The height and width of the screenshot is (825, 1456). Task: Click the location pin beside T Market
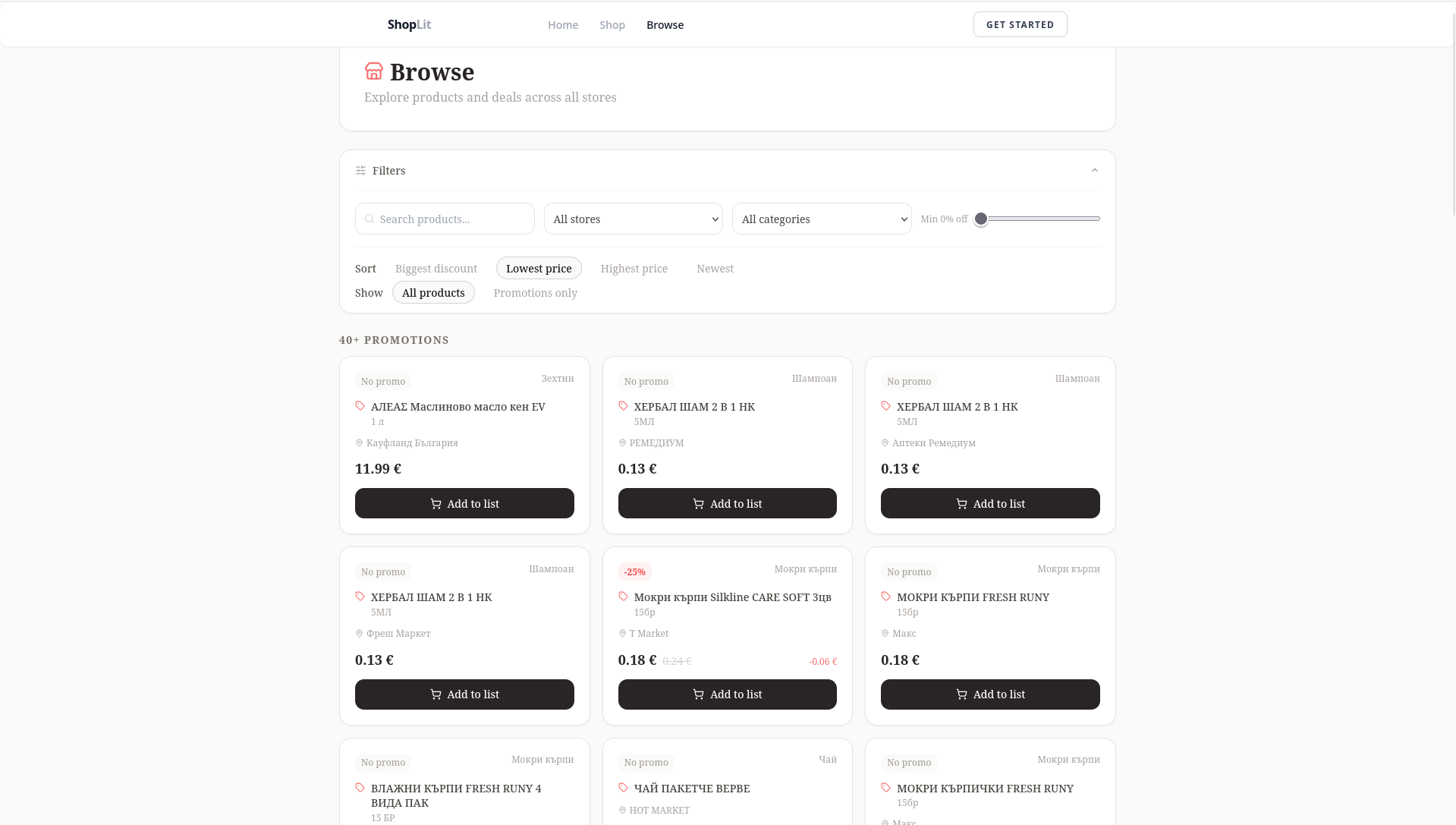pyautogui.click(x=622, y=634)
